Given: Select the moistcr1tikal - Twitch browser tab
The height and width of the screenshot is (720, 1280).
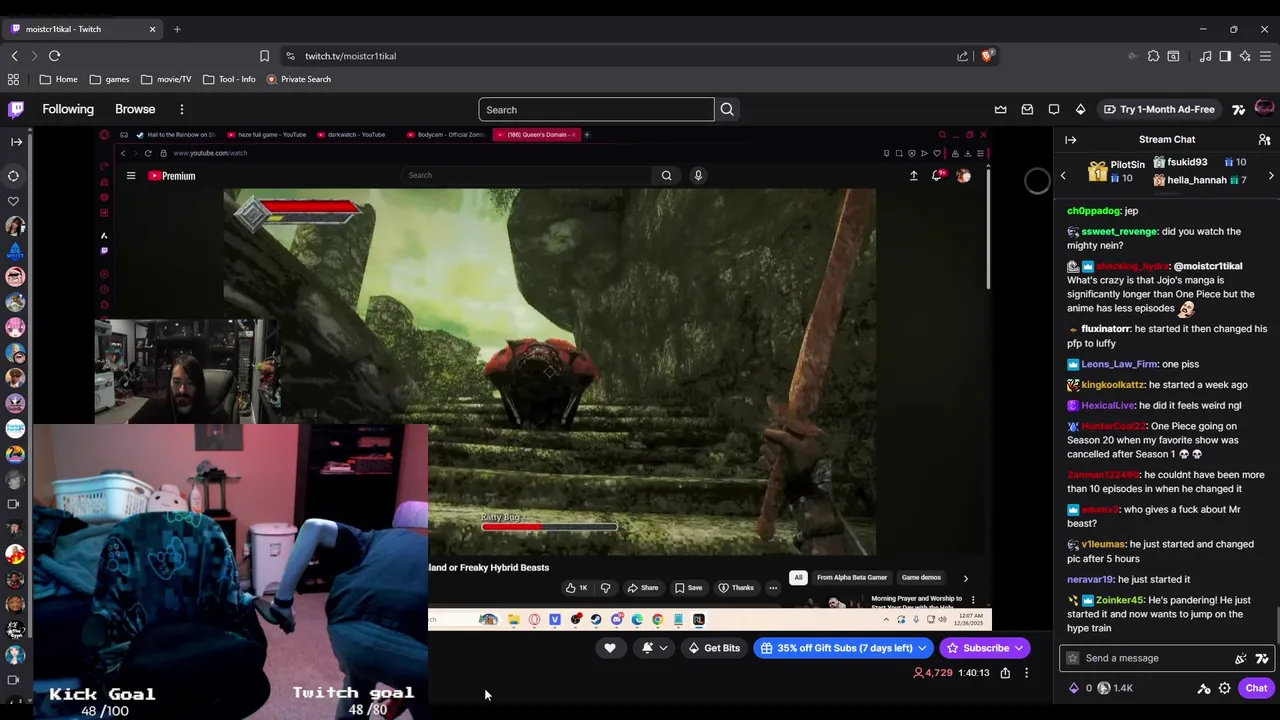Looking at the screenshot, I should (x=82, y=29).
